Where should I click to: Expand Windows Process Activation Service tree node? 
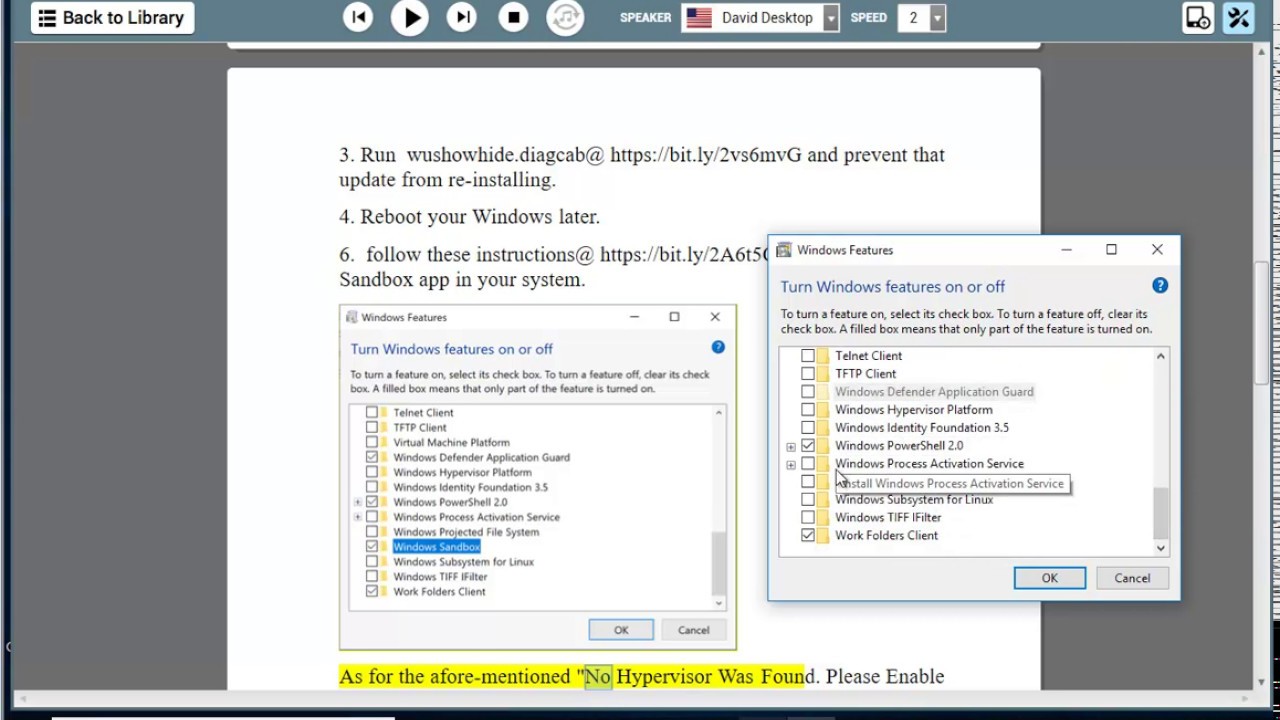pos(791,465)
